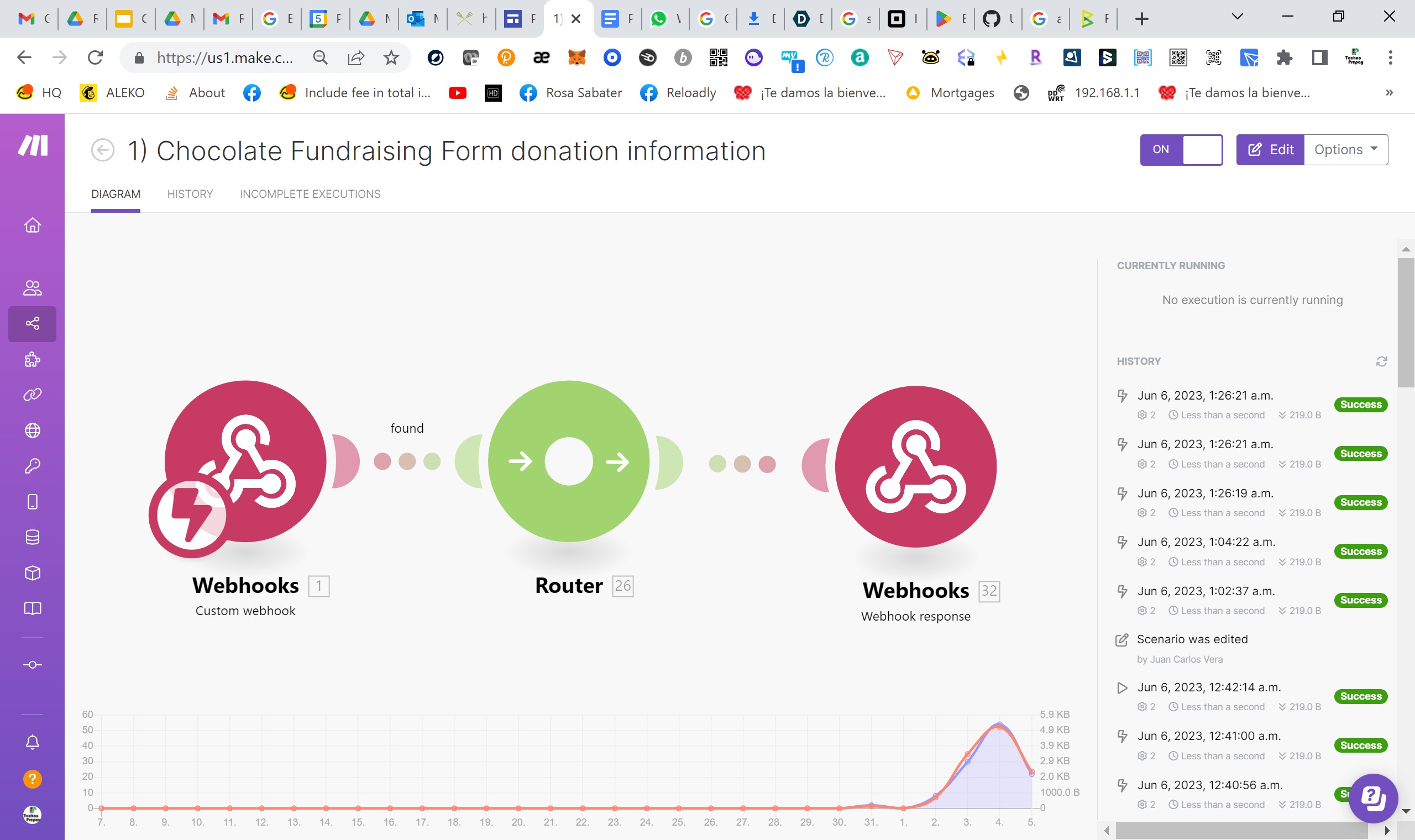Open Data stores via database icon
This screenshot has width=1415, height=840.
[x=32, y=537]
